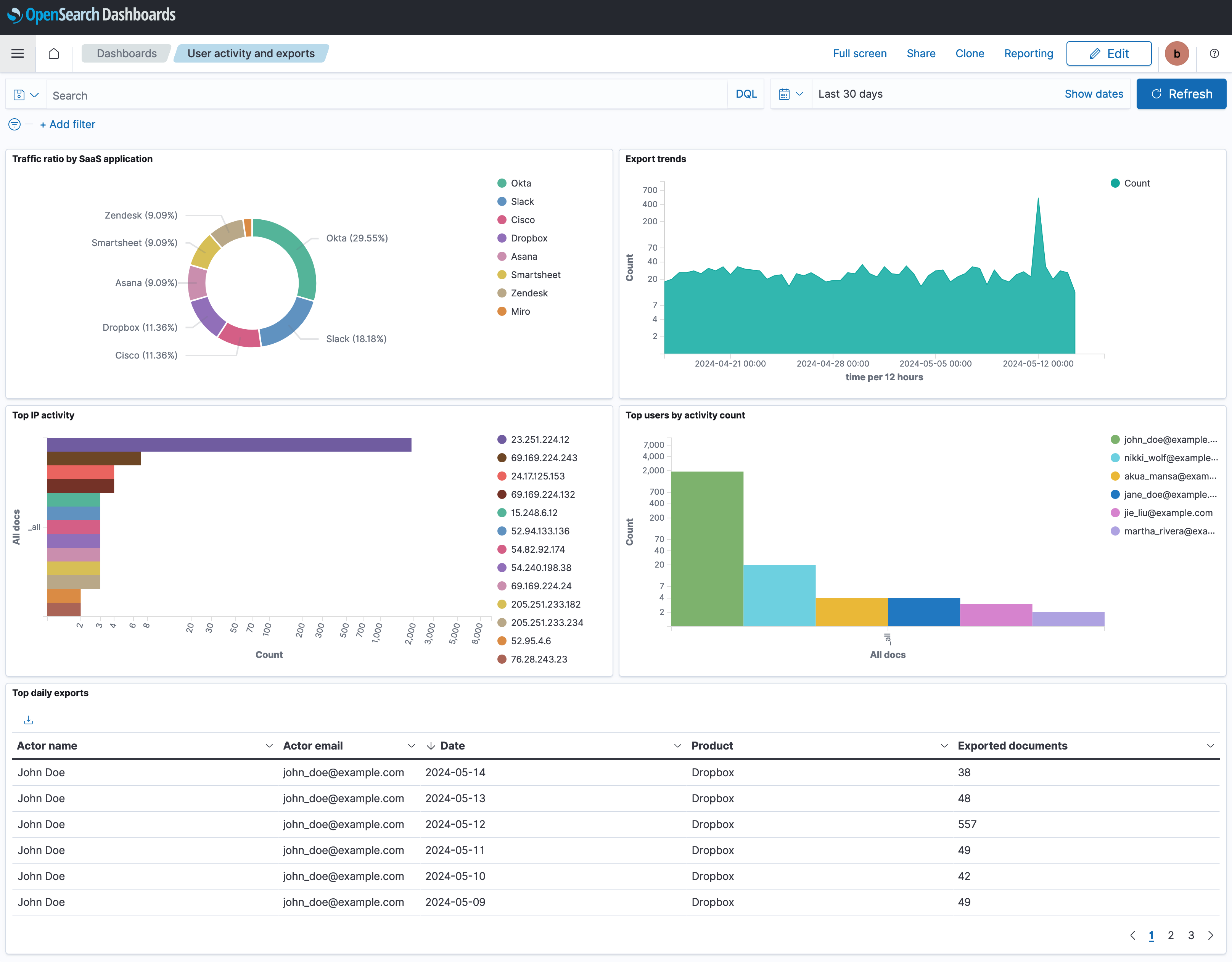The image size is (1232, 962).
Task: Open the hamburger navigation menu
Action: pyautogui.click(x=18, y=54)
